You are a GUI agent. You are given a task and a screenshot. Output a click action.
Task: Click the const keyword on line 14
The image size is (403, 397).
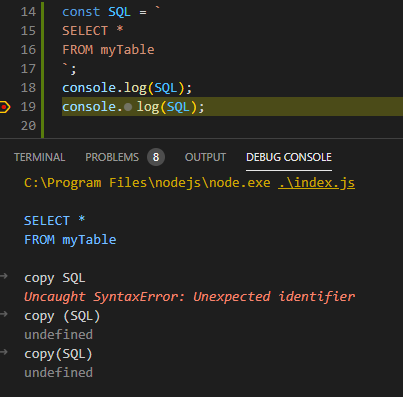coord(81,12)
